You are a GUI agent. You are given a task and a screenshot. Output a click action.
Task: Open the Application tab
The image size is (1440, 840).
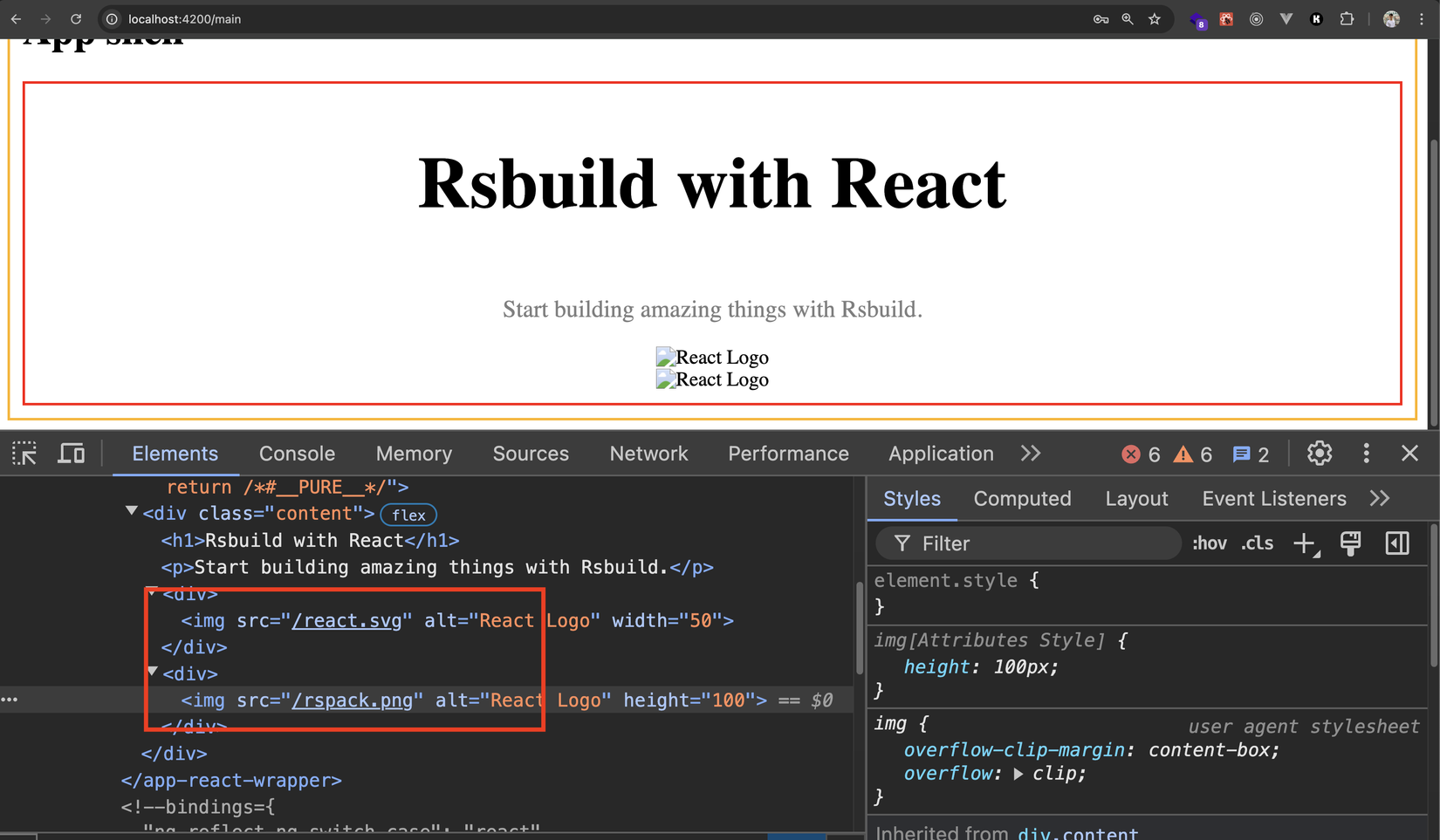point(941,454)
